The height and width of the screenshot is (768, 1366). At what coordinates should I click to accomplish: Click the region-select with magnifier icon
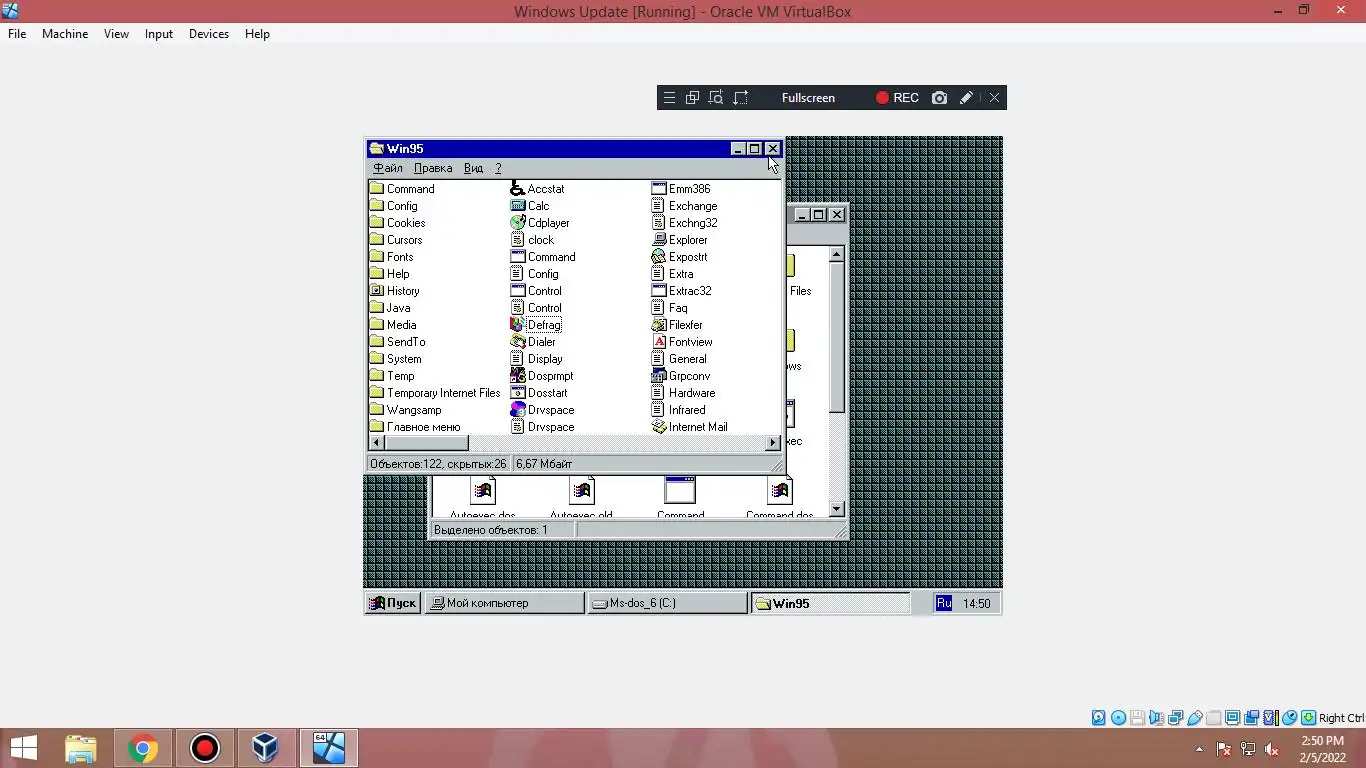[716, 98]
